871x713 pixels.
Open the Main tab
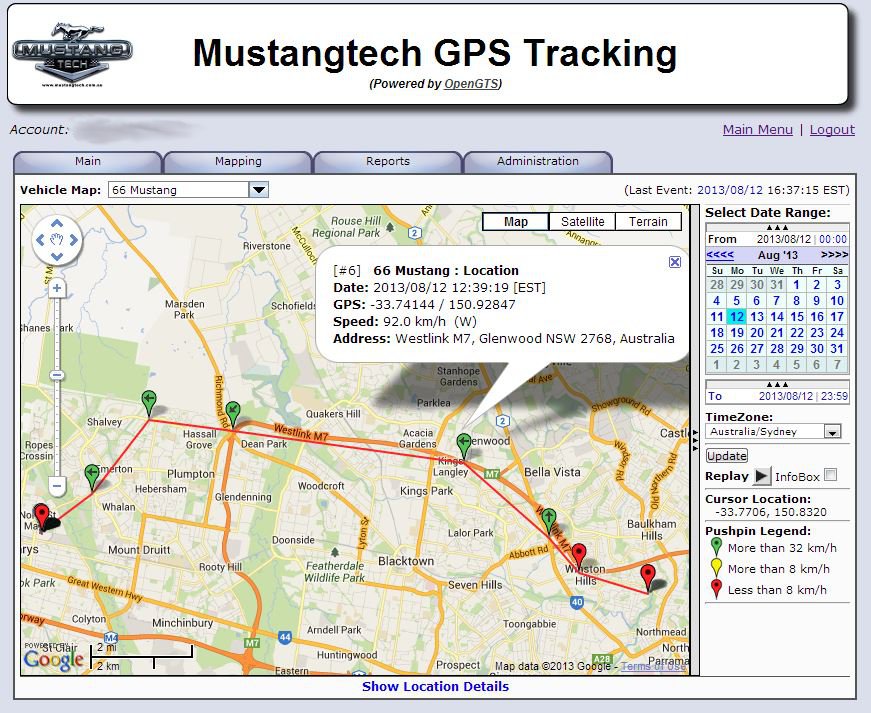pyautogui.click(x=88, y=162)
